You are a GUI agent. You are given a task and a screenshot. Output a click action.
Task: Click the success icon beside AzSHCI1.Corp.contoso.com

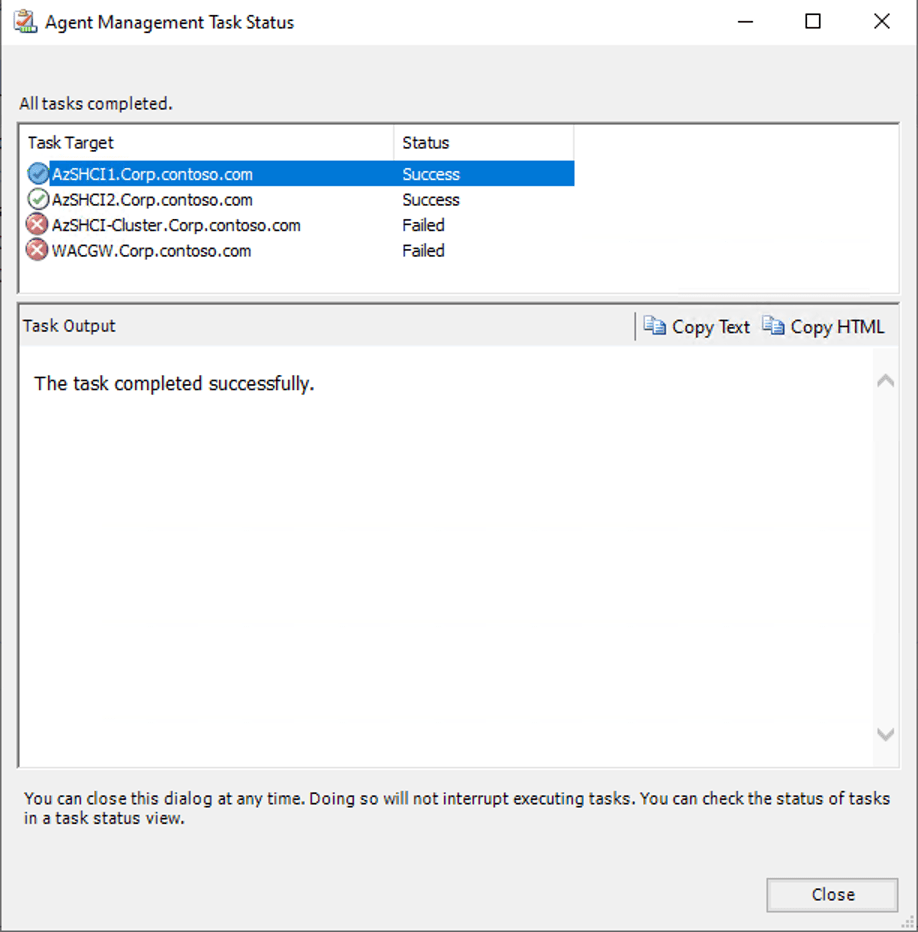(x=38, y=174)
